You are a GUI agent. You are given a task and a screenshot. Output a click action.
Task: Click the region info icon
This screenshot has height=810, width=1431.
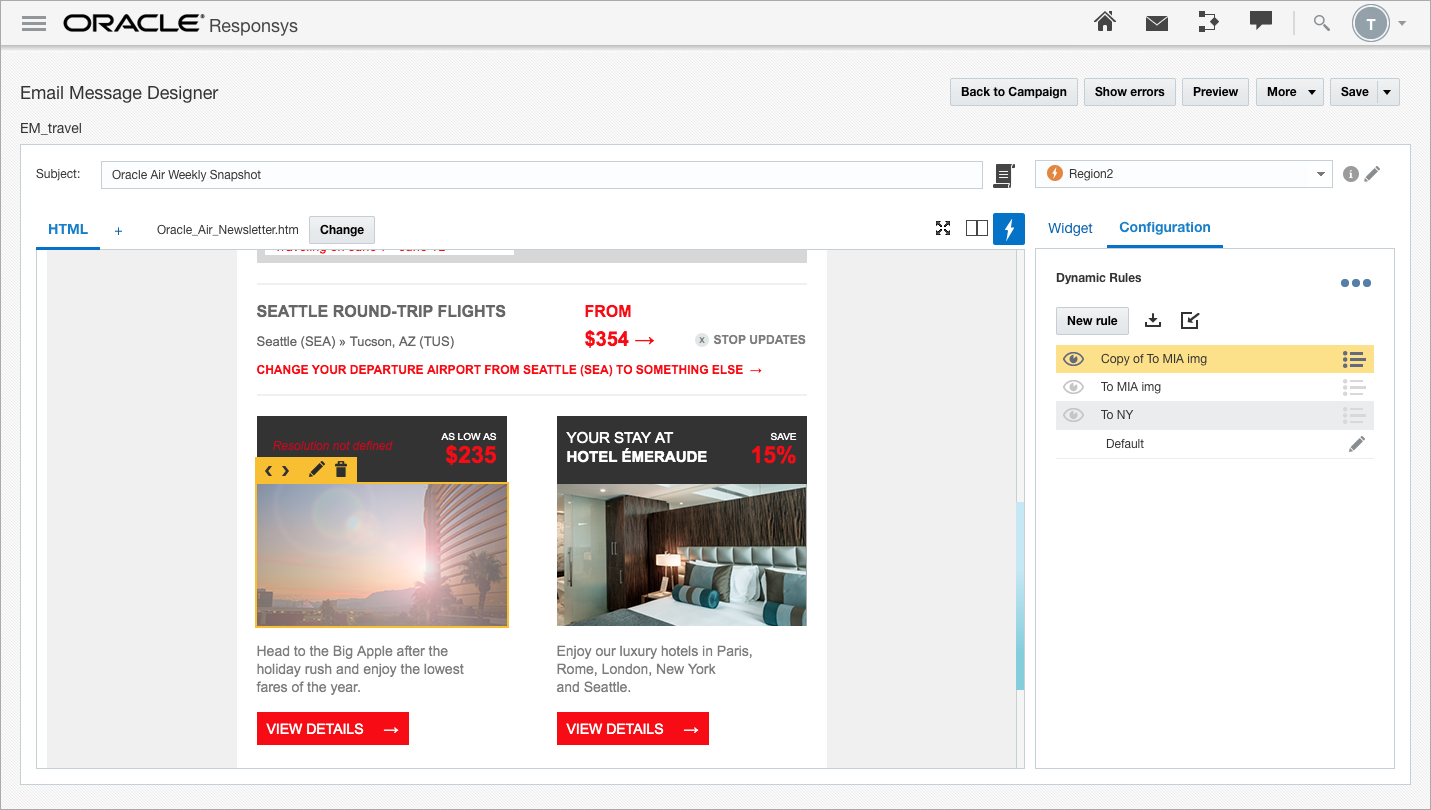(1351, 174)
